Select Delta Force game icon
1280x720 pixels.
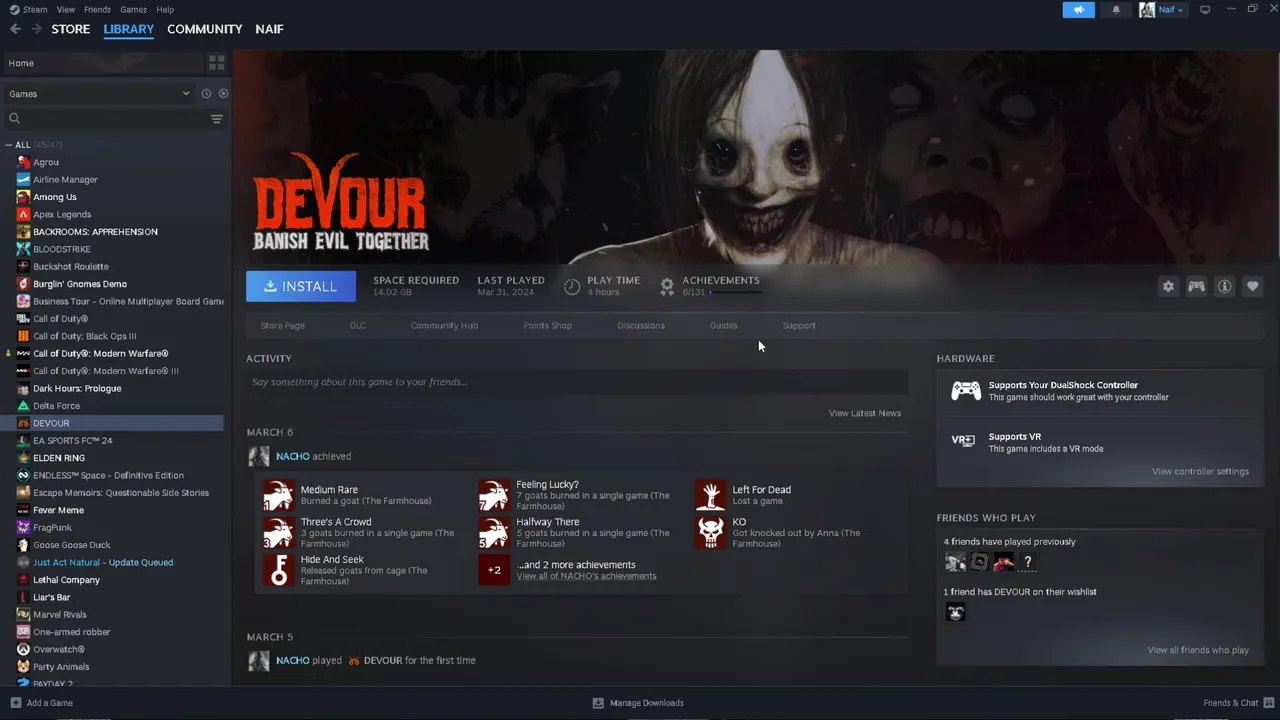click(23, 406)
